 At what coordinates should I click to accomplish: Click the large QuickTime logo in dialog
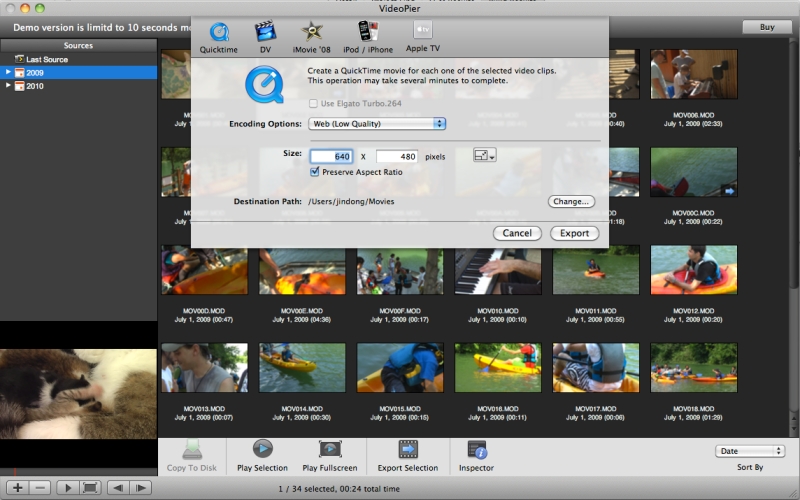click(x=264, y=86)
